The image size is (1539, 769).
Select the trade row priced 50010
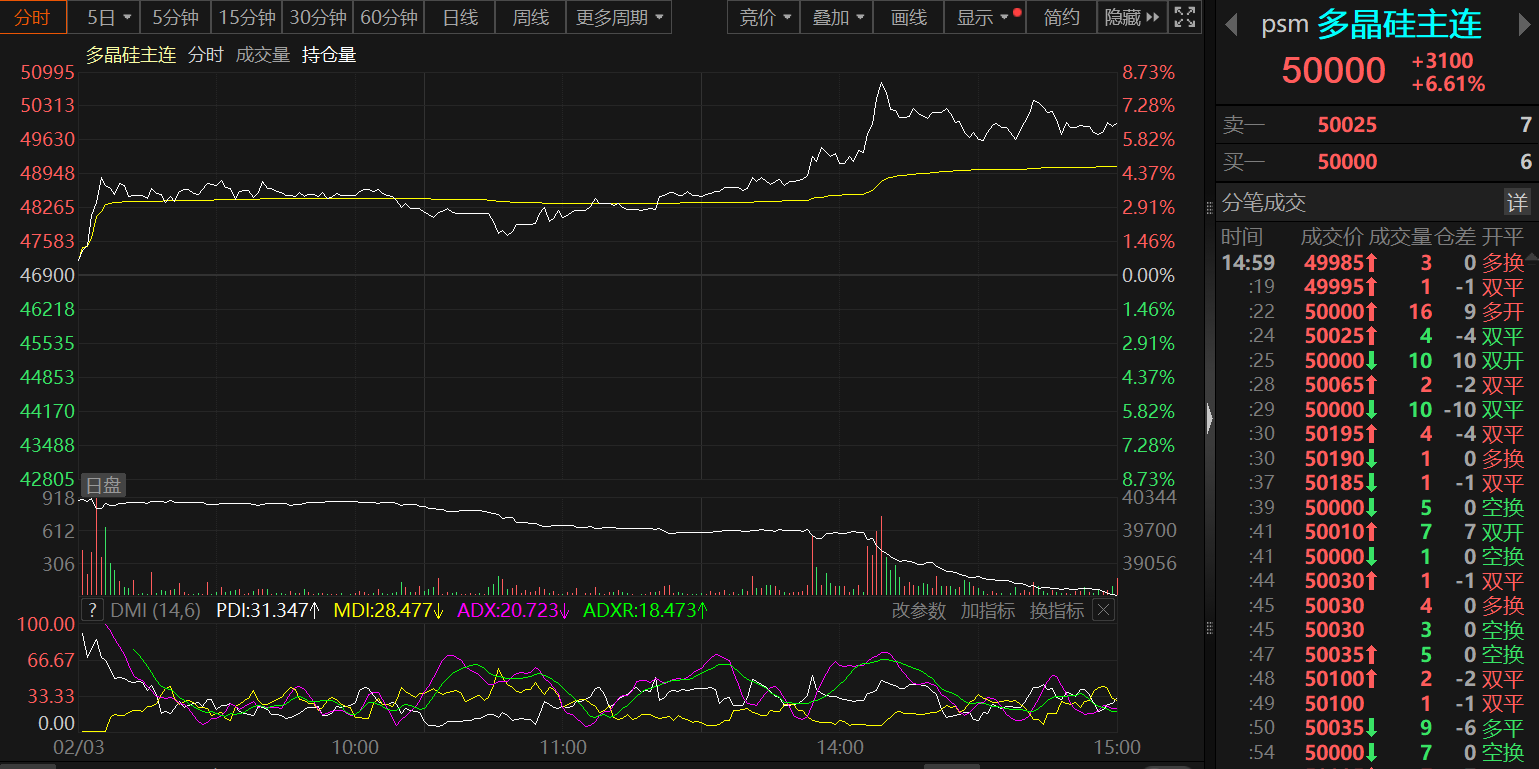pyautogui.click(x=1373, y=532)
